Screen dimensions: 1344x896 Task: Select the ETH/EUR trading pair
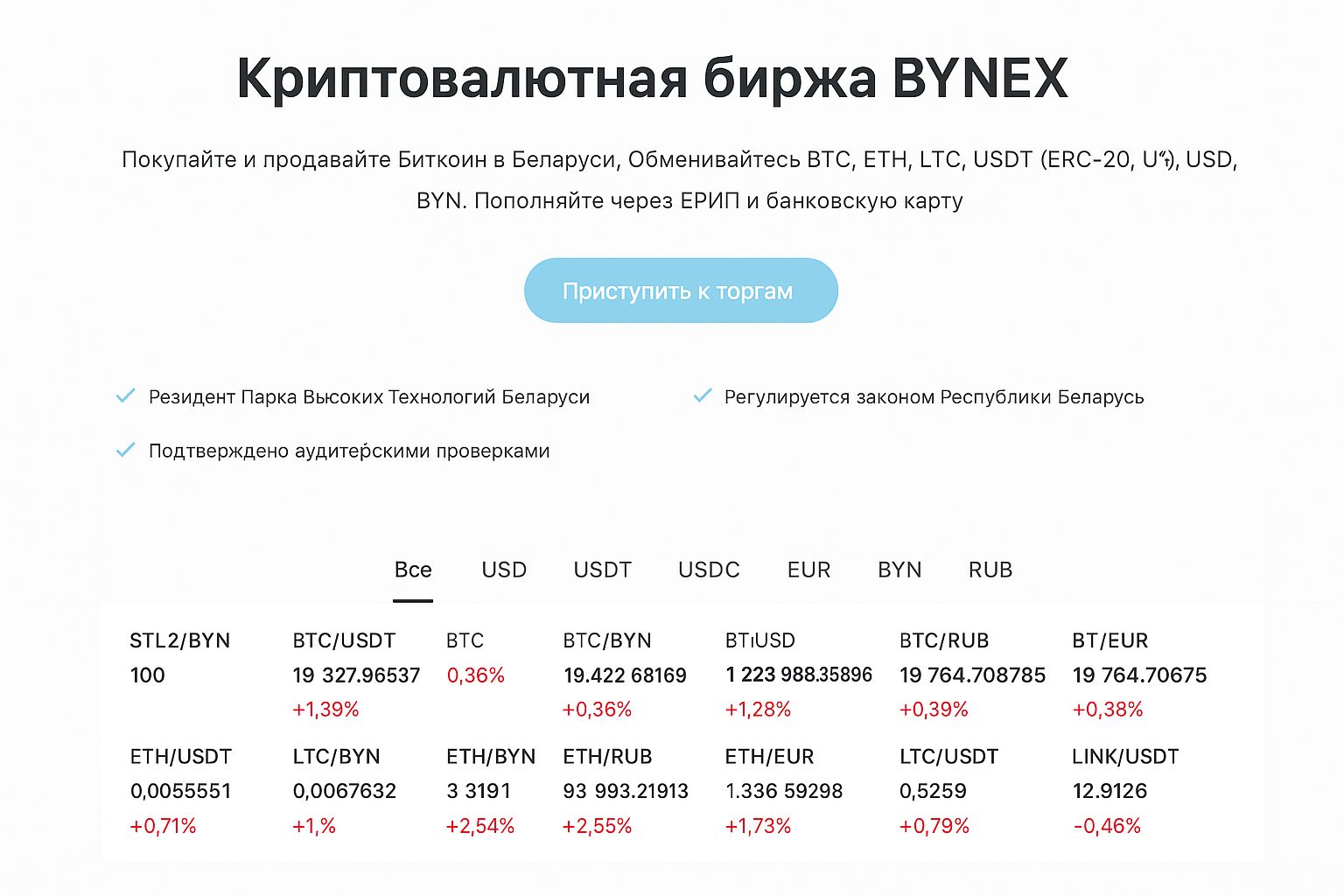(771, 756)
